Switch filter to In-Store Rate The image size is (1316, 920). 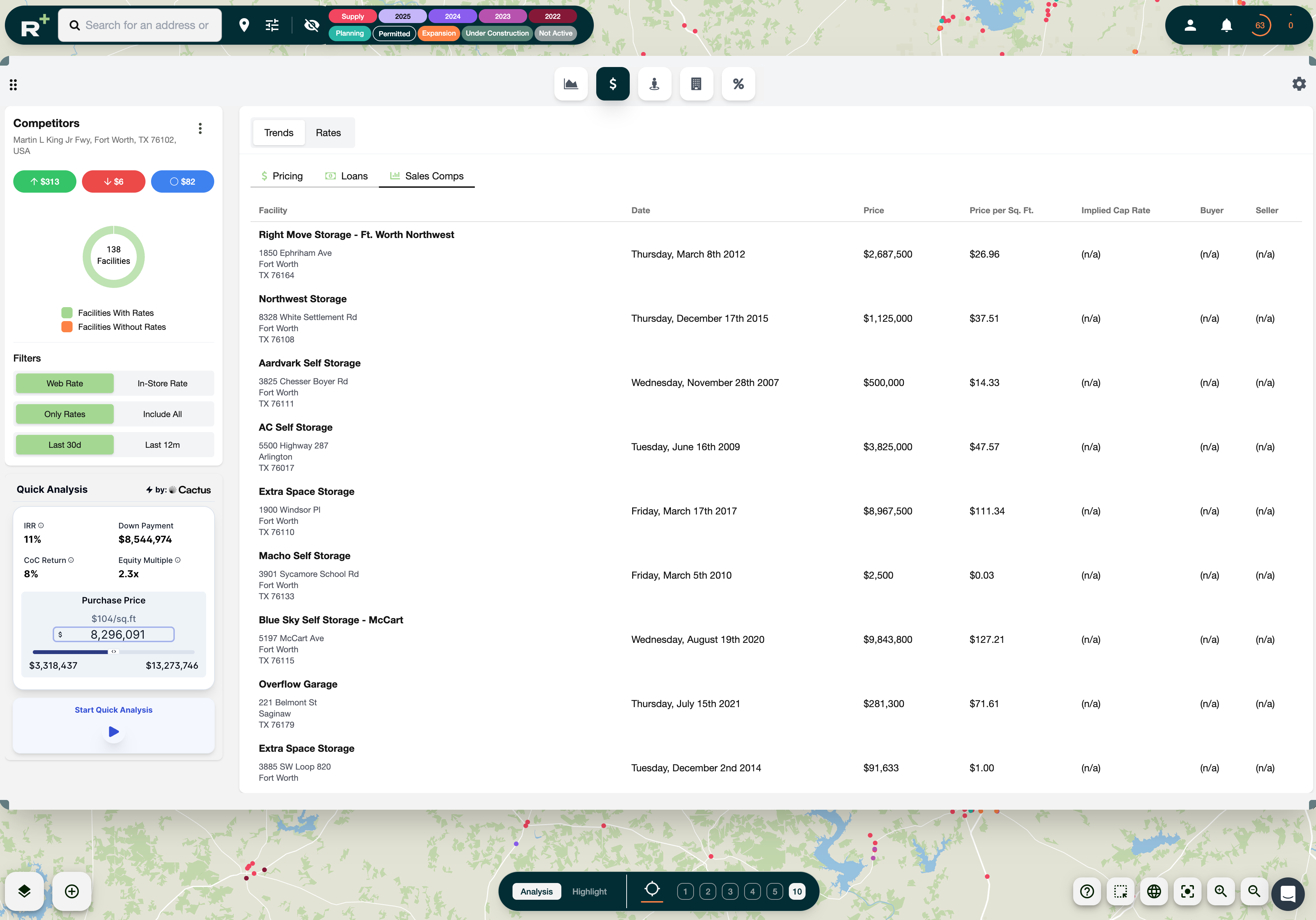click(x=163, y=383)
